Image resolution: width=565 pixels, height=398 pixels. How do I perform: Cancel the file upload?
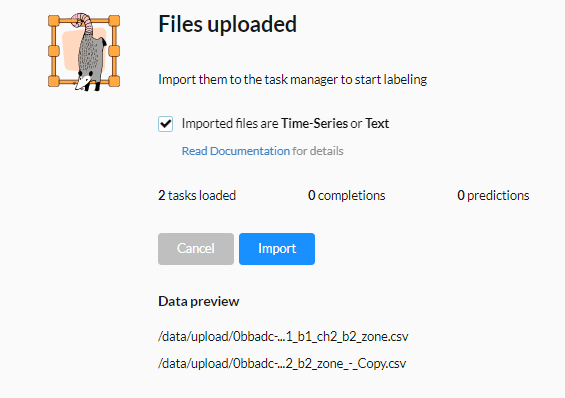[x=196, y=249]
